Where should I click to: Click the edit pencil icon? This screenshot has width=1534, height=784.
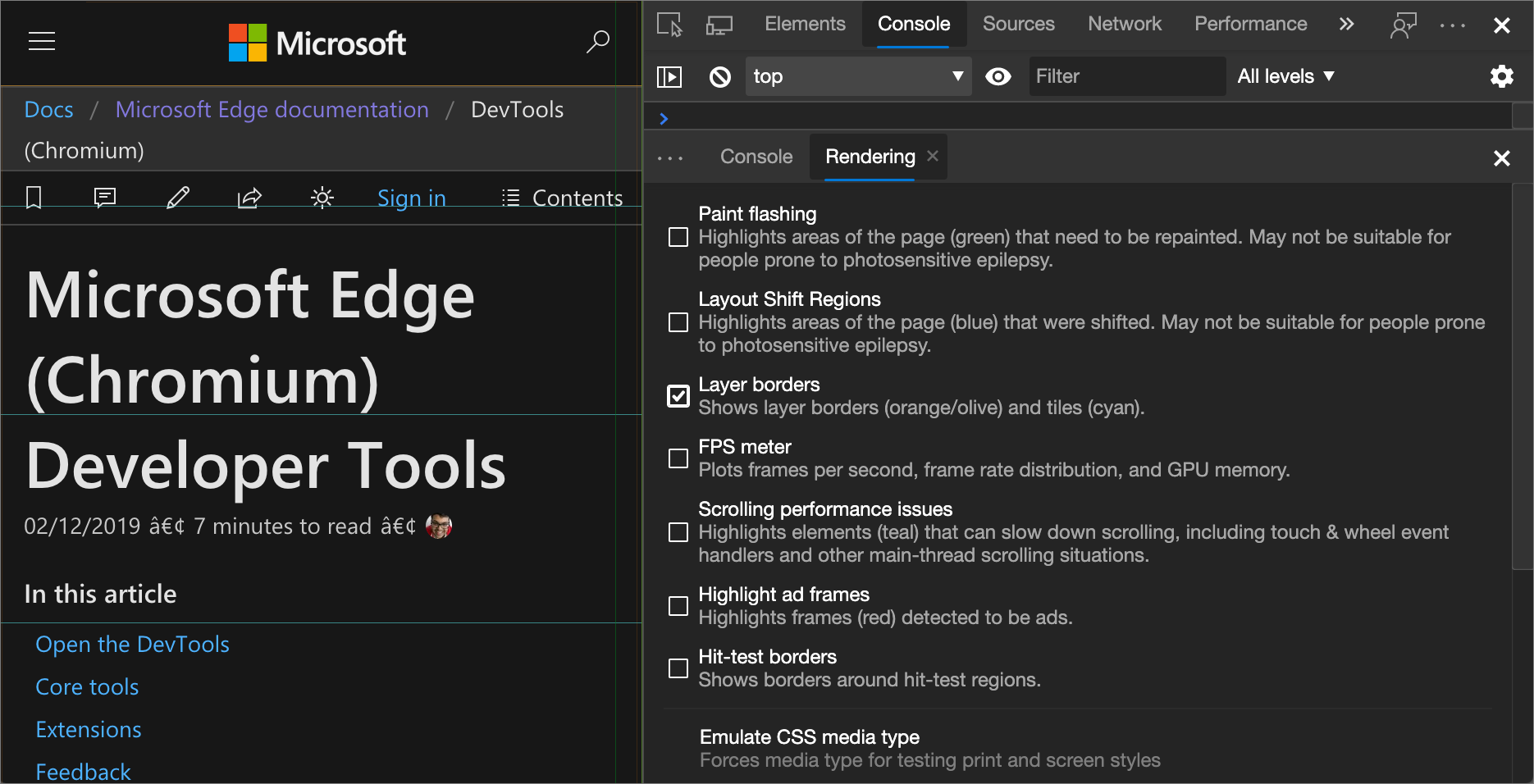coord(178,198)
